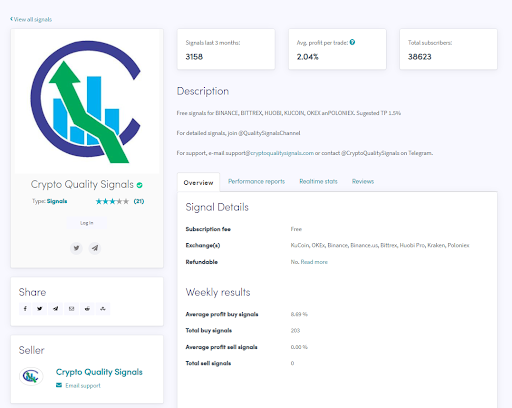
Task: Click the Total buy signals value 203
Action: click(295, 331)
